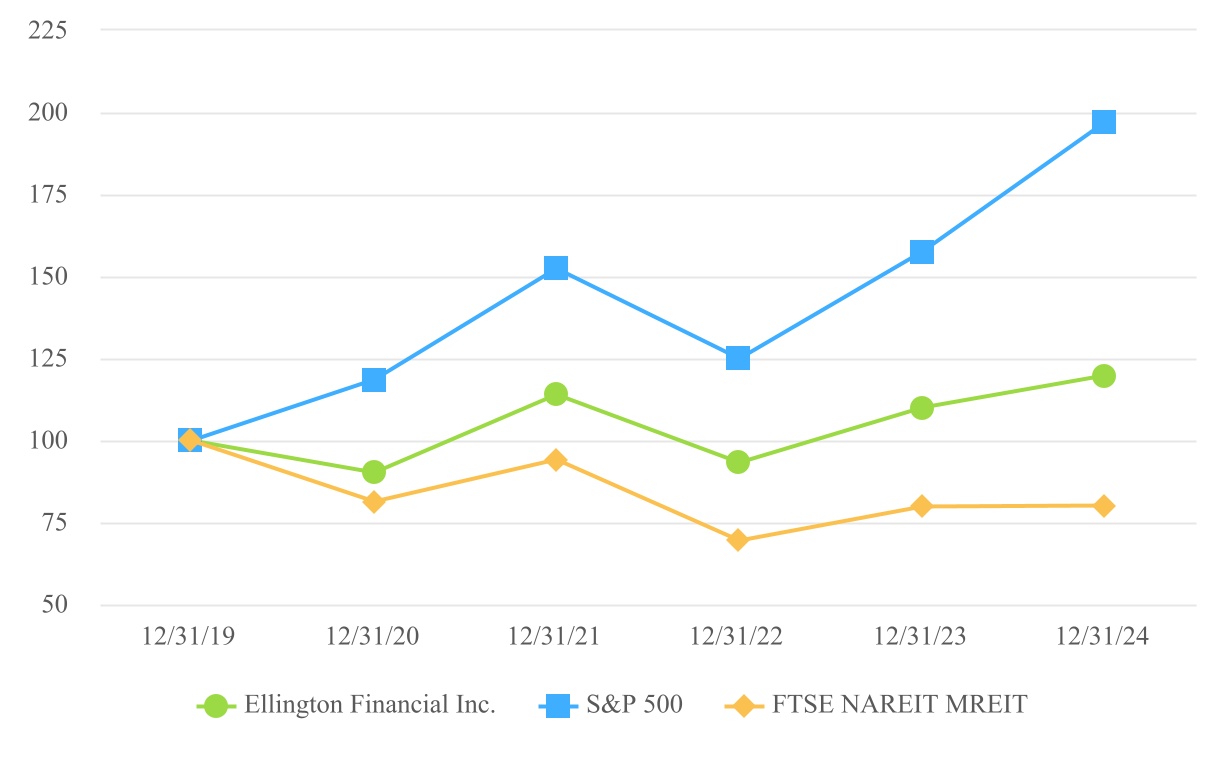The height and width of the screenshot is (760, 1226).
Task: Click the green circle swatch in the legend
Action: pos(215,706)
